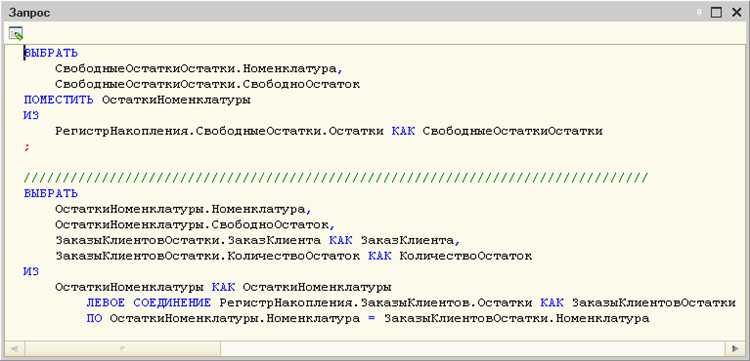Maximize the Запрос window
The width and height of the screenshot is (750, 361).
(x=716, y=12)
